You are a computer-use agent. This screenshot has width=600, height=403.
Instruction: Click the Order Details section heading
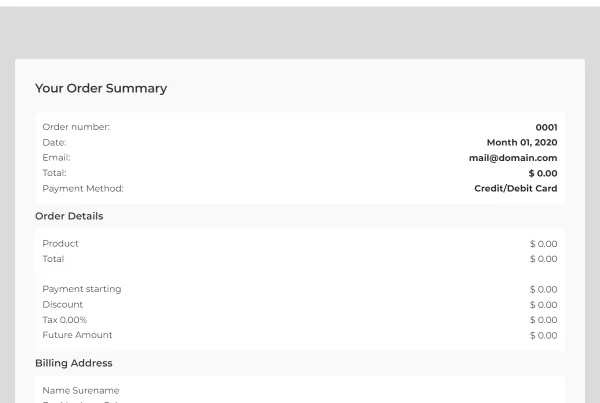[69, 216]
